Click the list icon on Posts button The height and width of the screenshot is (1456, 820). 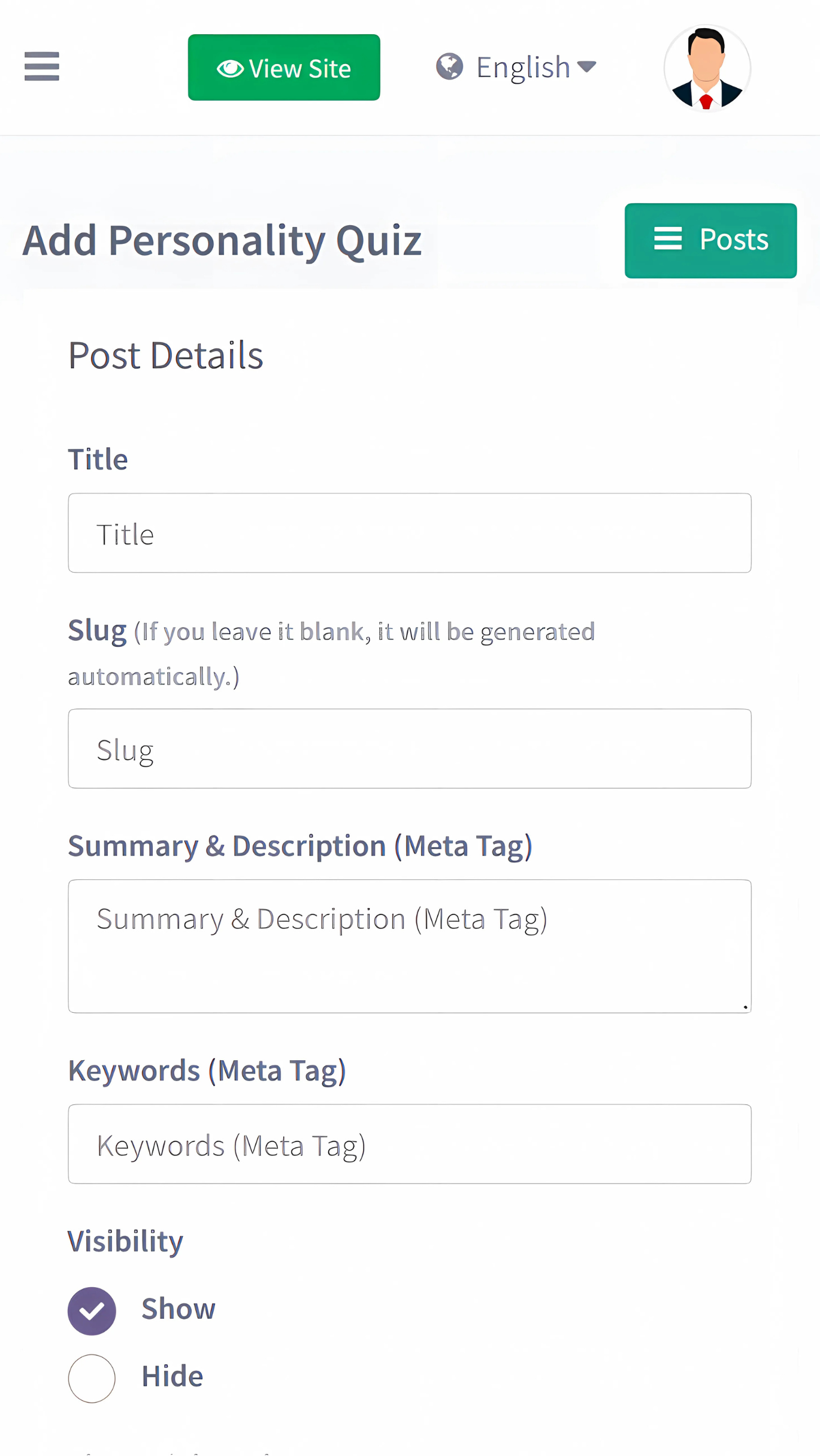667,239
